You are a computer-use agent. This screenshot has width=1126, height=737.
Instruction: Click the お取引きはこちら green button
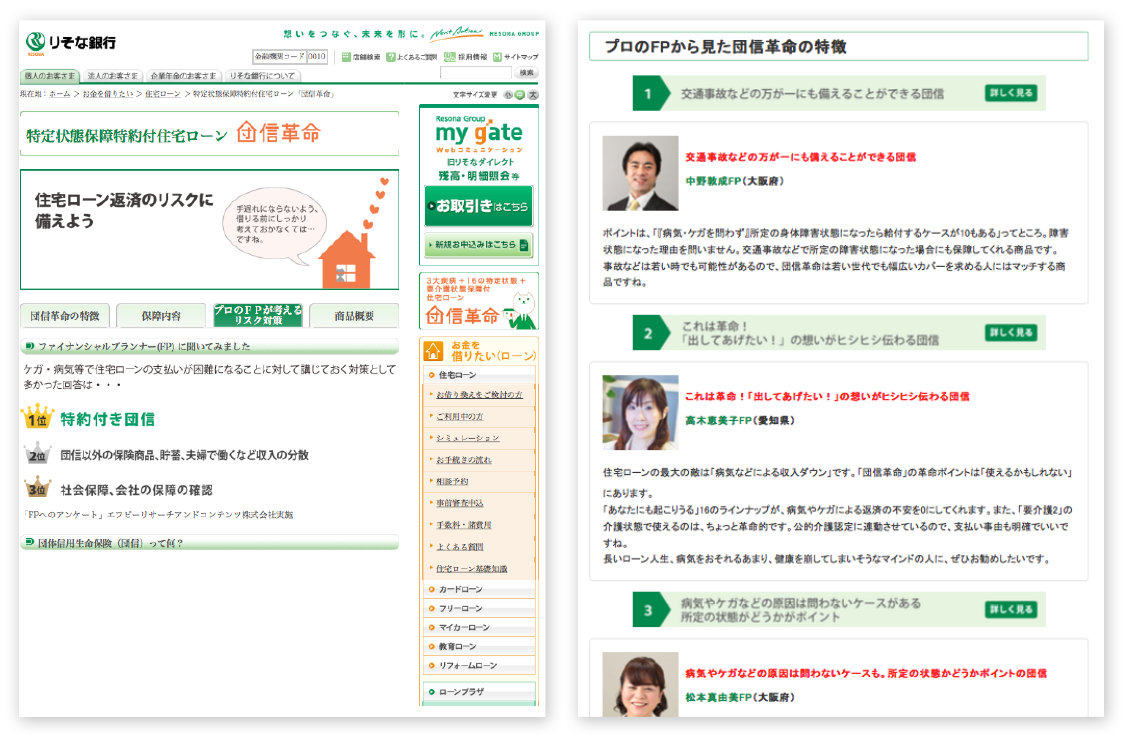click(x=478, y=206)
